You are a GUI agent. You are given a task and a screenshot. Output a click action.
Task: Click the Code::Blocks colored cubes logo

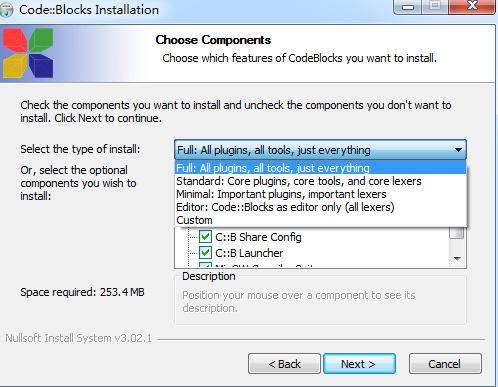pos(28,53)
